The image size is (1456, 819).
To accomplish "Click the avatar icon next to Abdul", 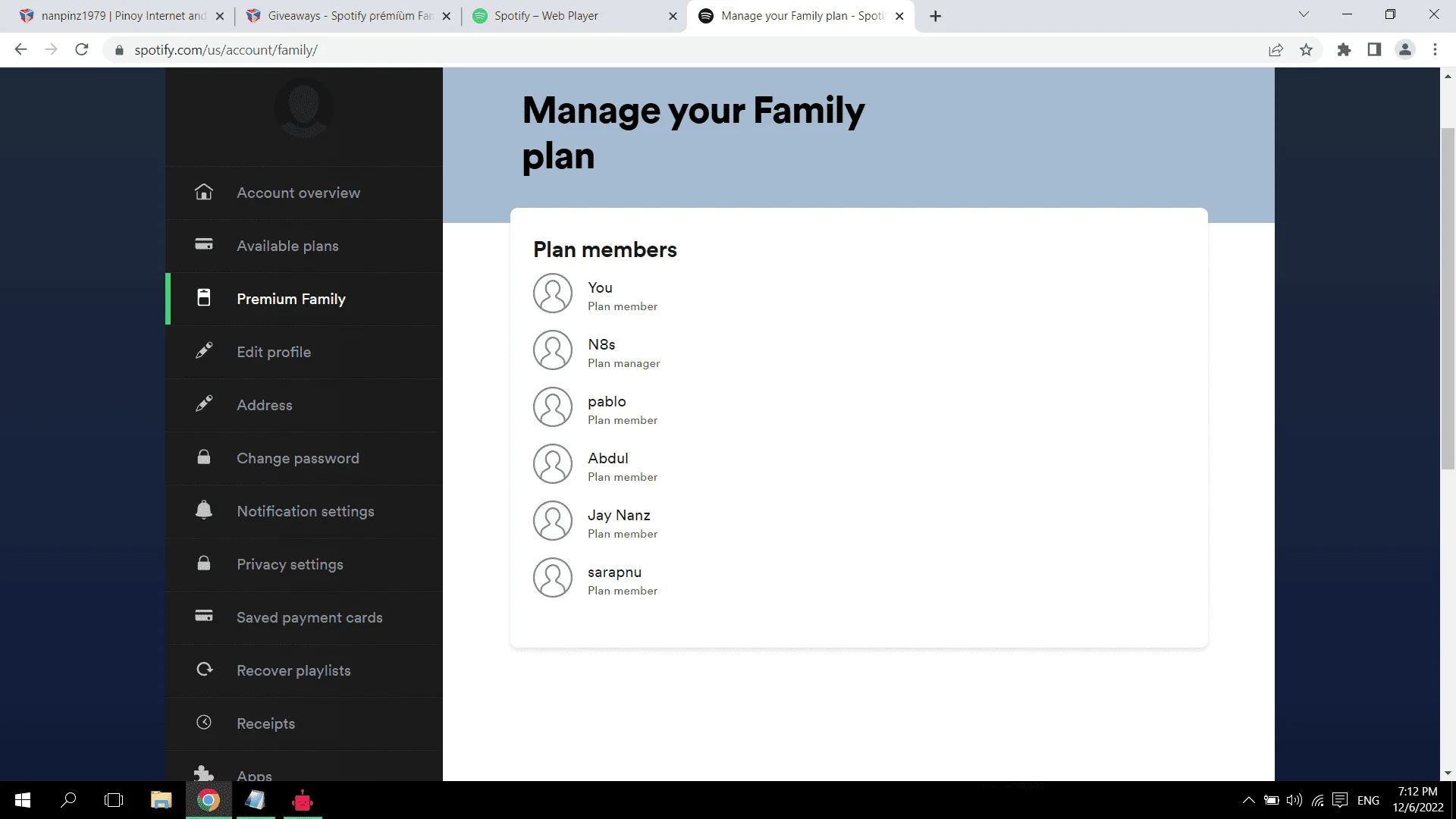I will tap(553, 464).
